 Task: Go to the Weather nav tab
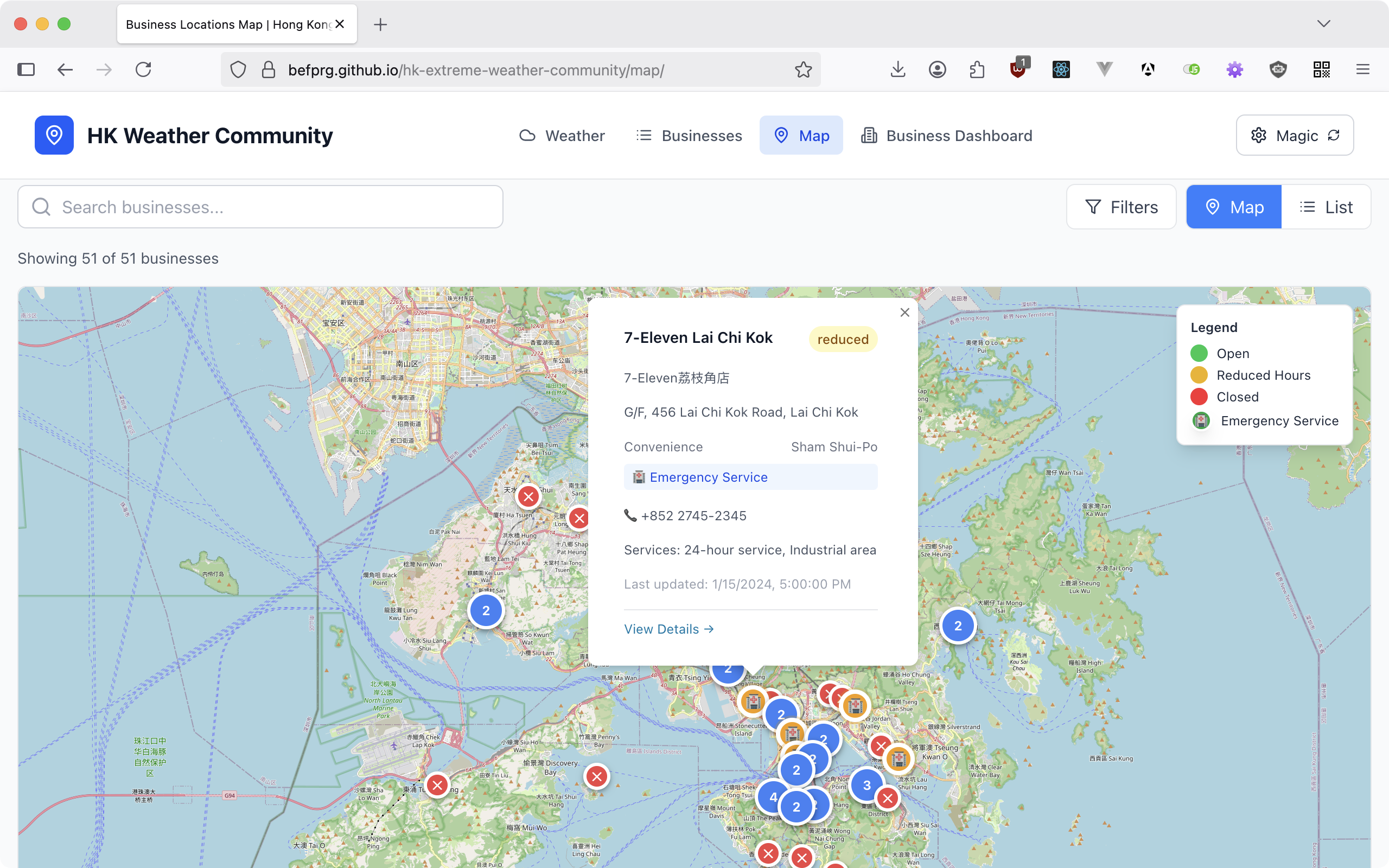(562, 136)
